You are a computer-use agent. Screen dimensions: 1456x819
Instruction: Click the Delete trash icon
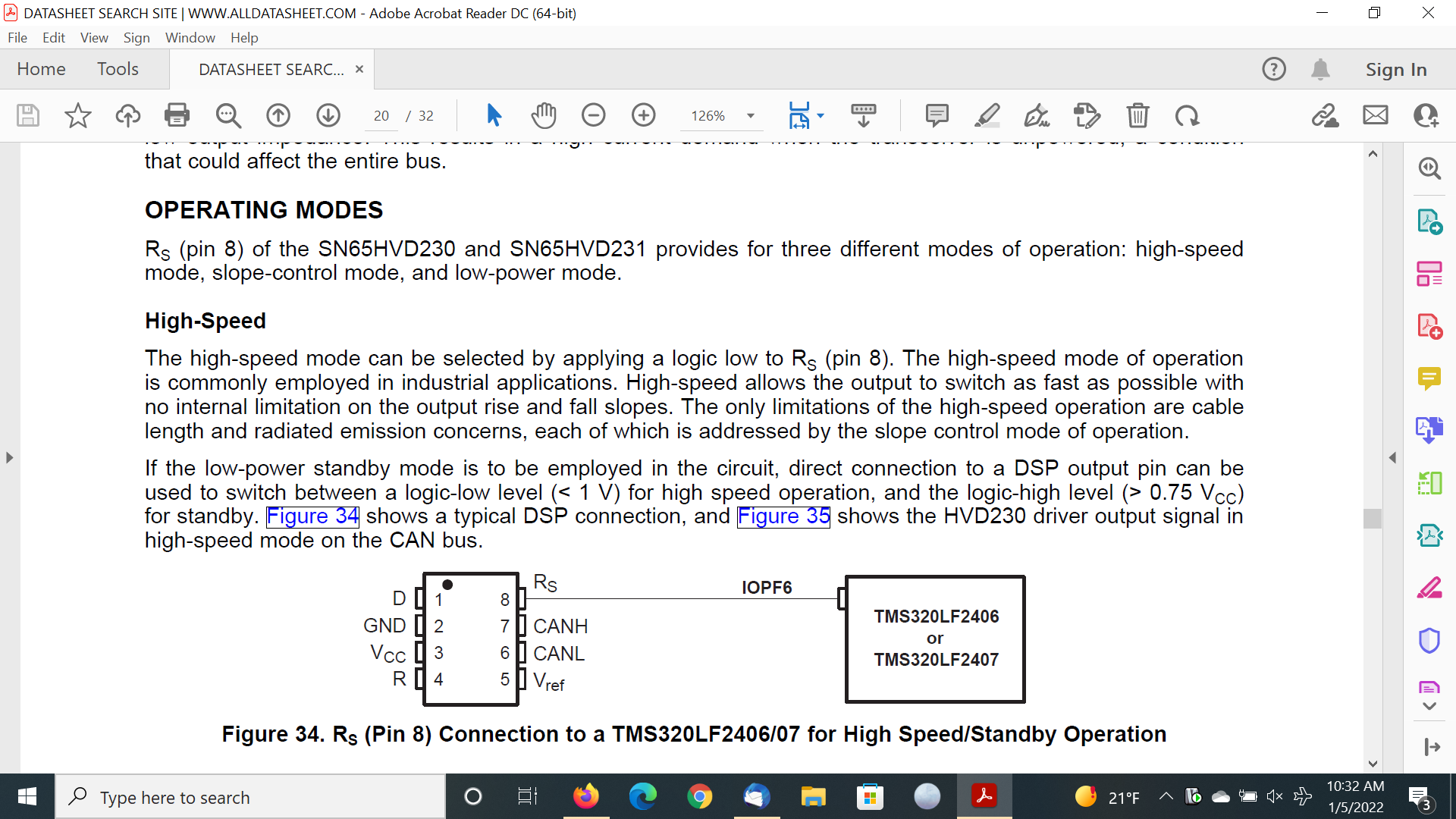click(x=1137, y=115)
